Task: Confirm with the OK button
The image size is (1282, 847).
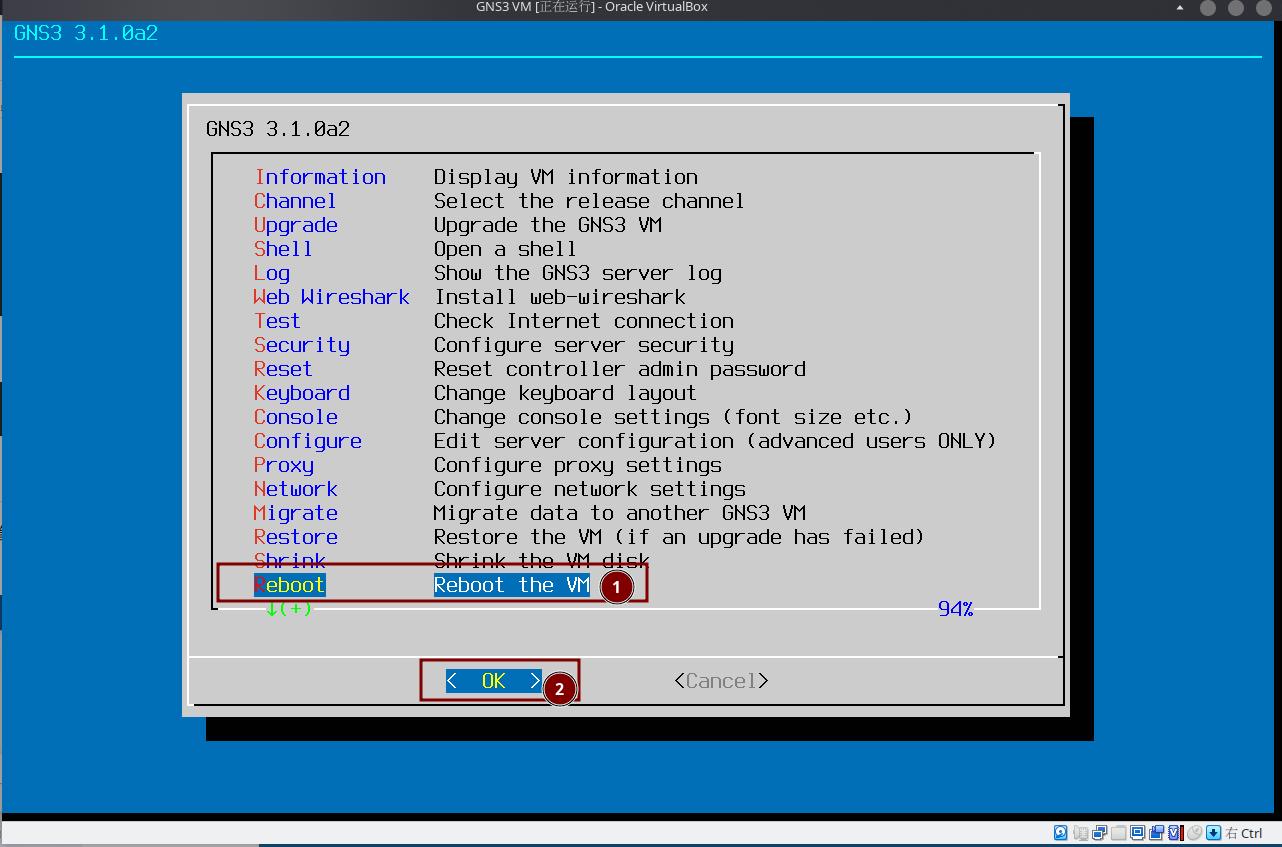Action: click(x=494, y=681)
